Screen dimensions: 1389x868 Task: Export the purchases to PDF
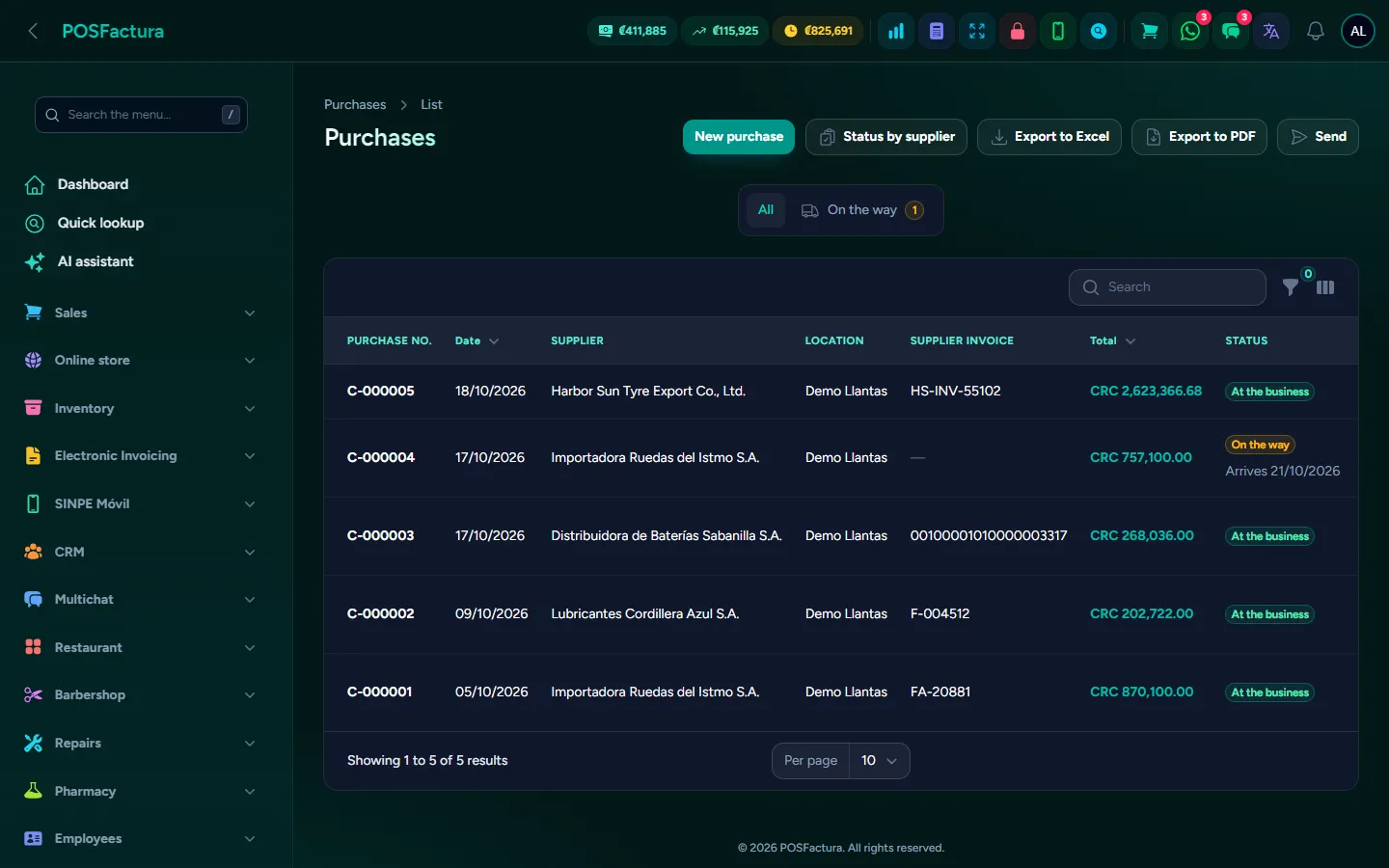1199,137
